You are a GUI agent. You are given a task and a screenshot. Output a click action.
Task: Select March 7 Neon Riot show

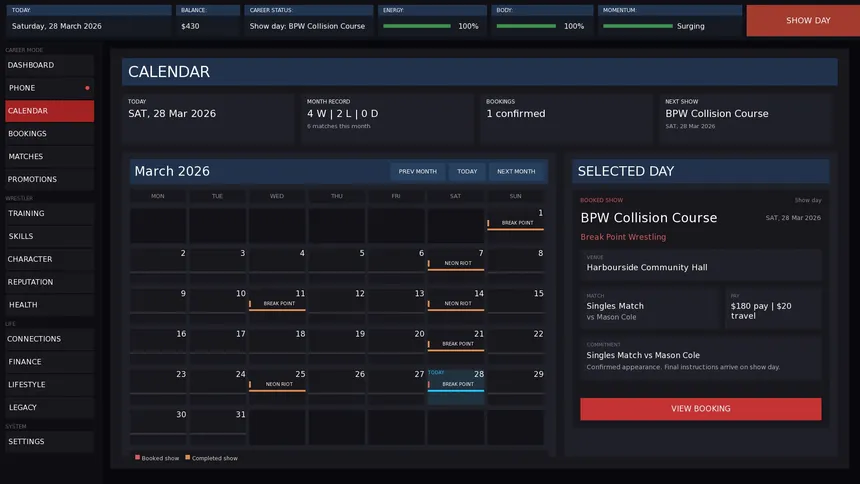coord(456,264)
